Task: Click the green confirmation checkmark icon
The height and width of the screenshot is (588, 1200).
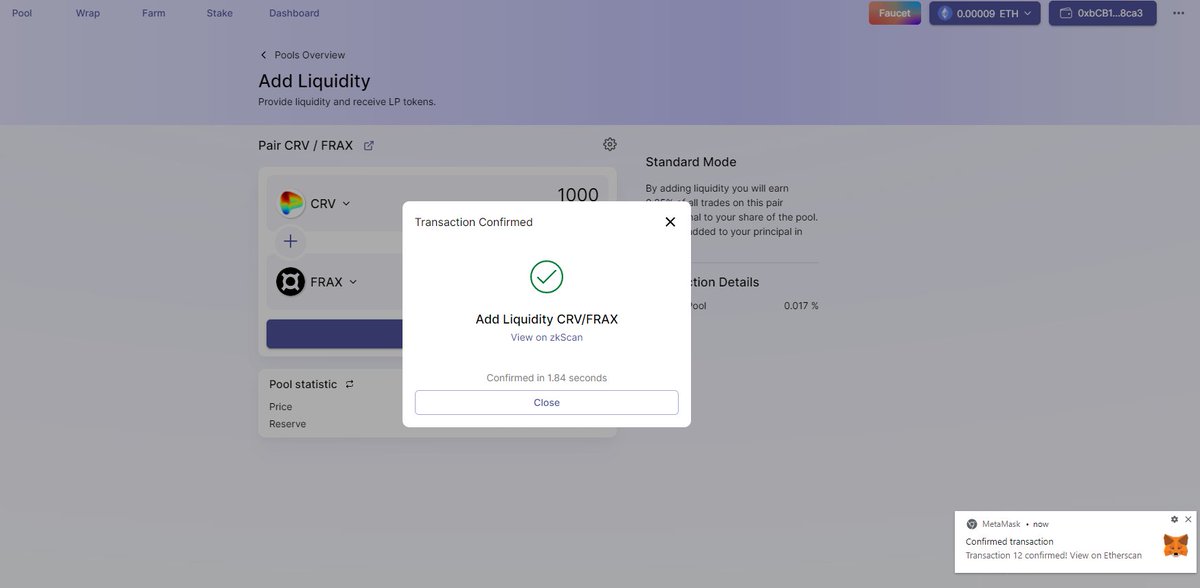Action: 547,277
